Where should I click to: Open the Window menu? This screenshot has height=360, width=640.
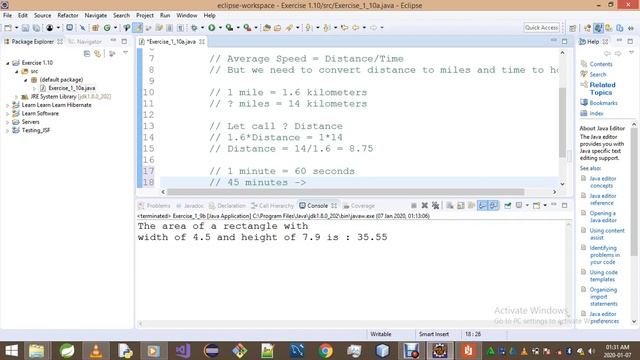tap(187, 16)
